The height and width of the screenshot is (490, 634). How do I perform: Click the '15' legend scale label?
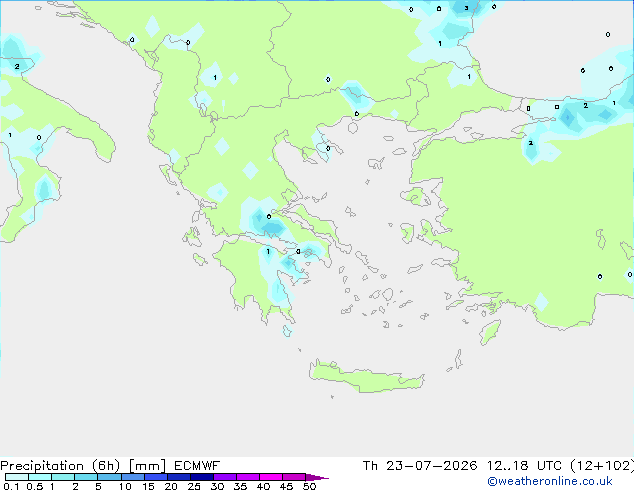(148, 486)
